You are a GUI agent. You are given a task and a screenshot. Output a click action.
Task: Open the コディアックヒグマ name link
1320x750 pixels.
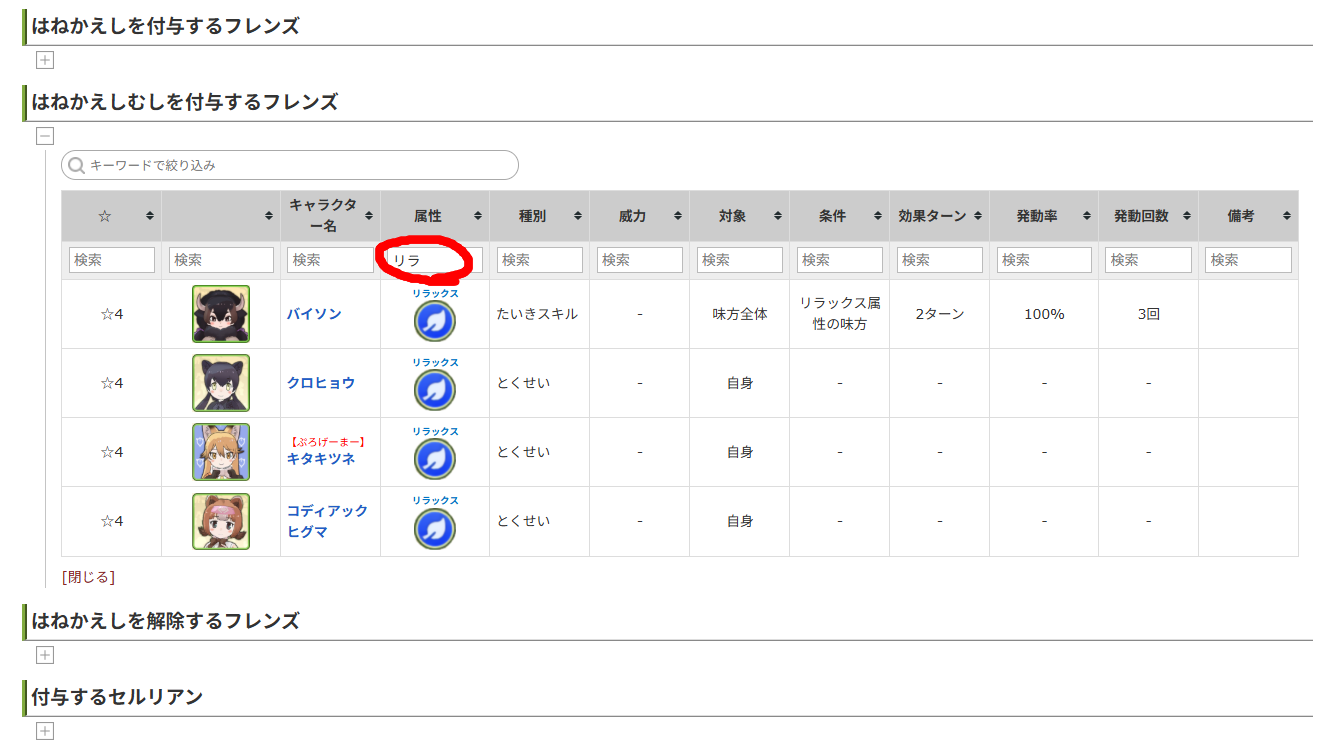click(327, 521)
